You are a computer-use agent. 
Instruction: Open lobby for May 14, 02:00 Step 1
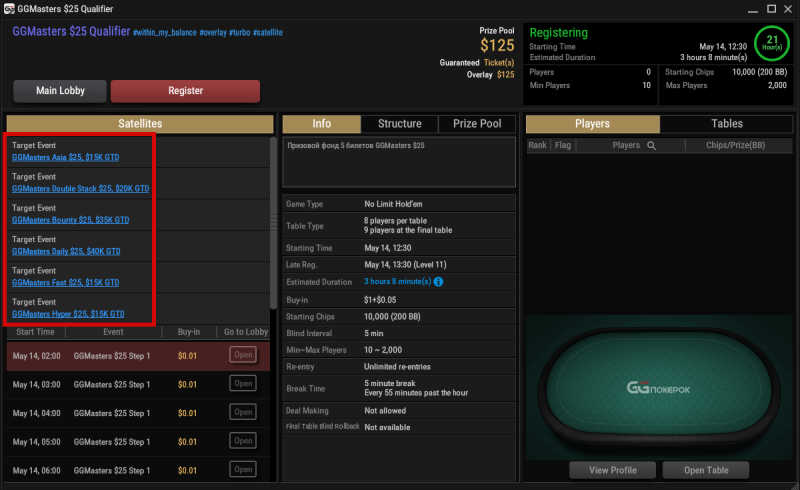[x=243, y=355]
